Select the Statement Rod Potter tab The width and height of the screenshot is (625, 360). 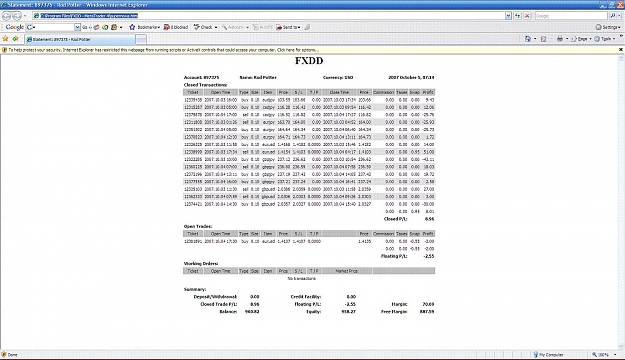[79, 39]
